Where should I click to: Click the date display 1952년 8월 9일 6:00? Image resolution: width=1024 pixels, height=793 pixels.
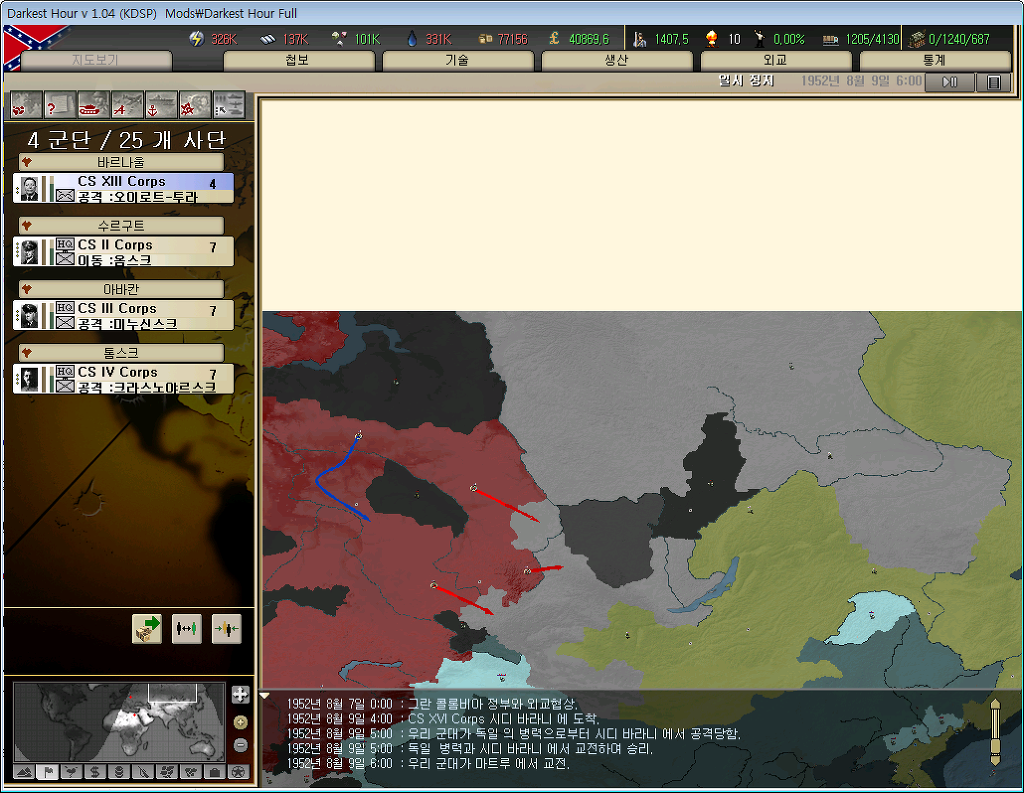pos(861,81)
